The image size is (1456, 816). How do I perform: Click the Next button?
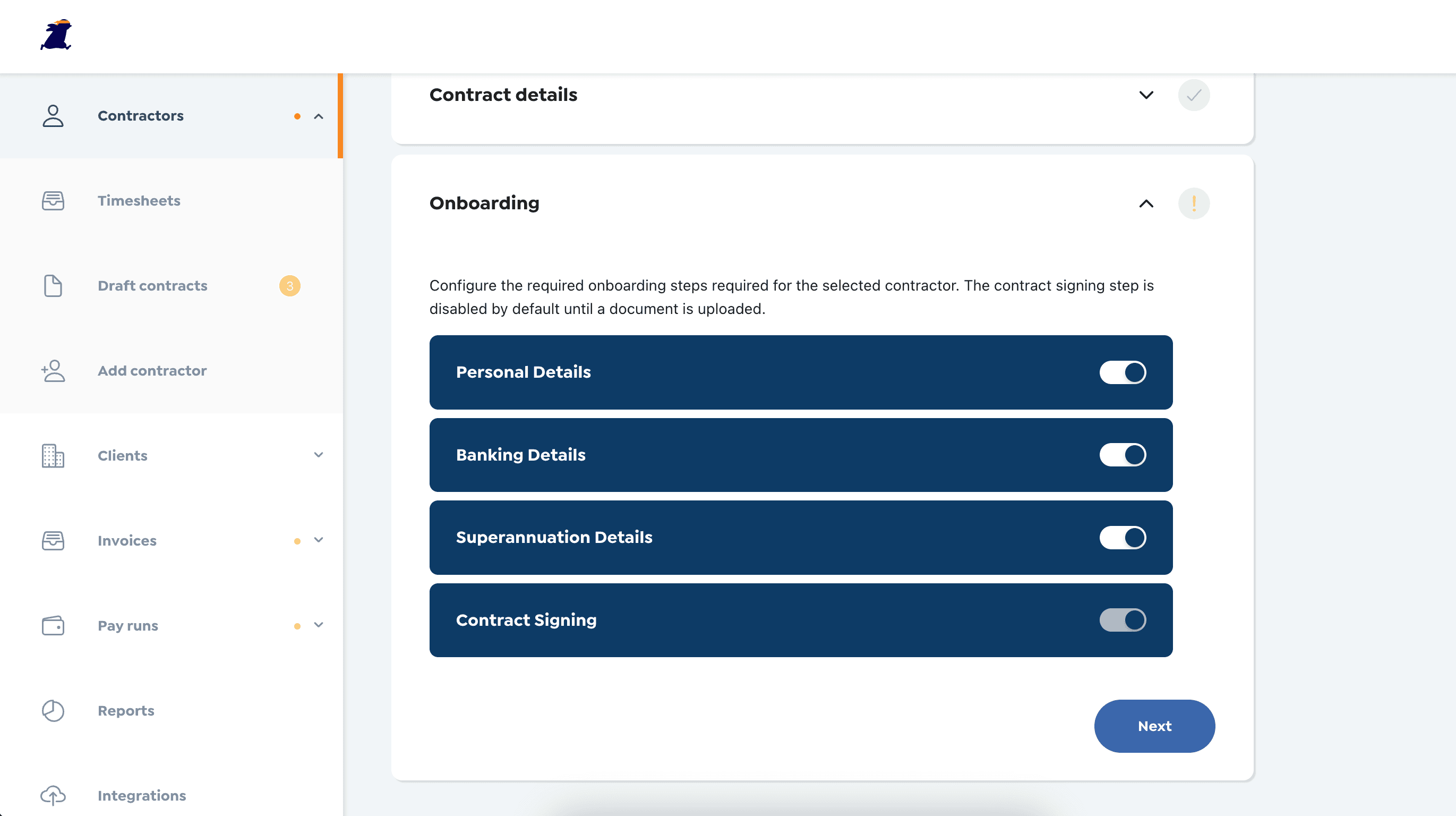click(x=1155, y=726)
